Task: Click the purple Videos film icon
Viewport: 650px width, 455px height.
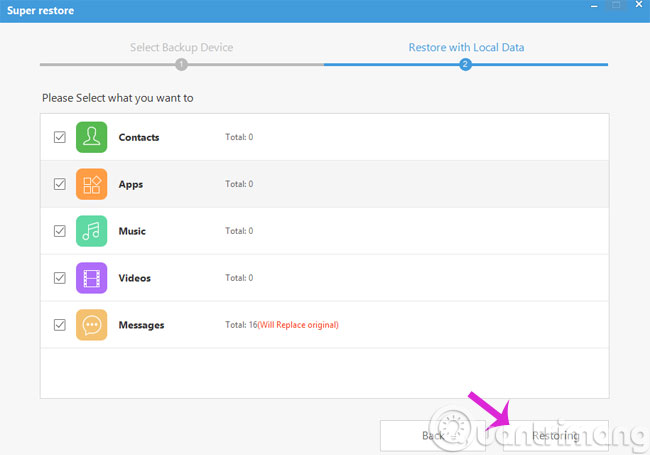Action: pyautogui.click(x=92, y=278)
